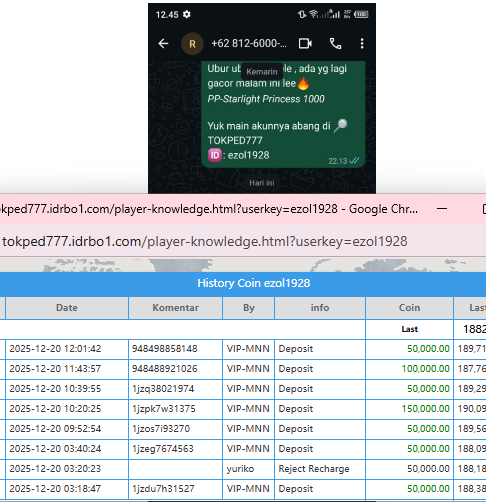
Task: Tap the Kemarin date chip
Action: pos(262,71)
